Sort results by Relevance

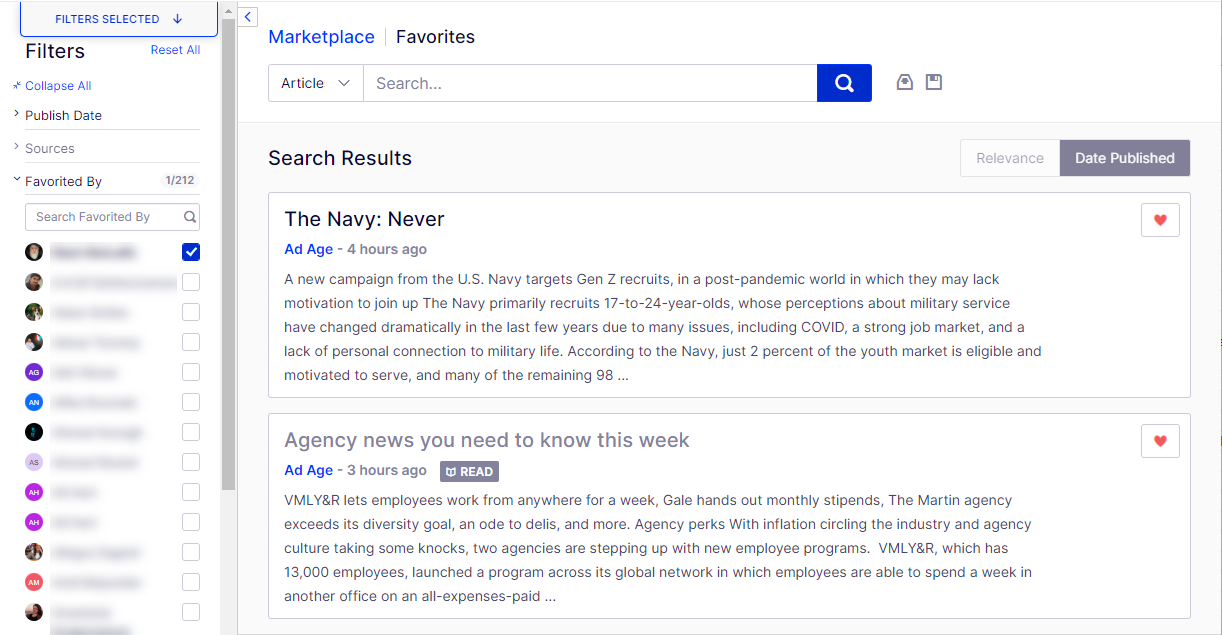[1009, 158]
